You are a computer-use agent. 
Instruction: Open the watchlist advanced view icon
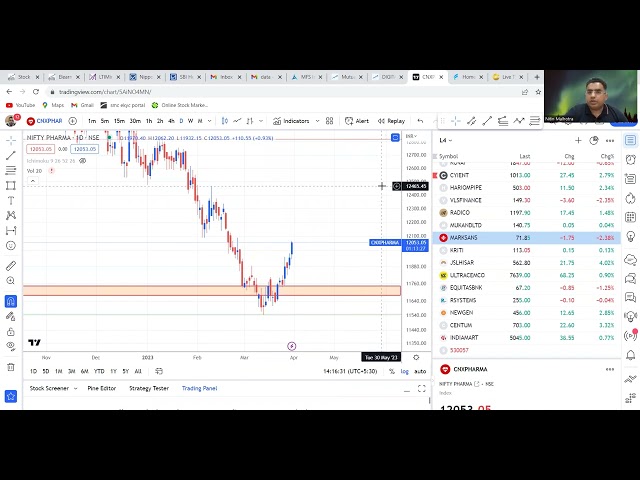coord(594,140)
